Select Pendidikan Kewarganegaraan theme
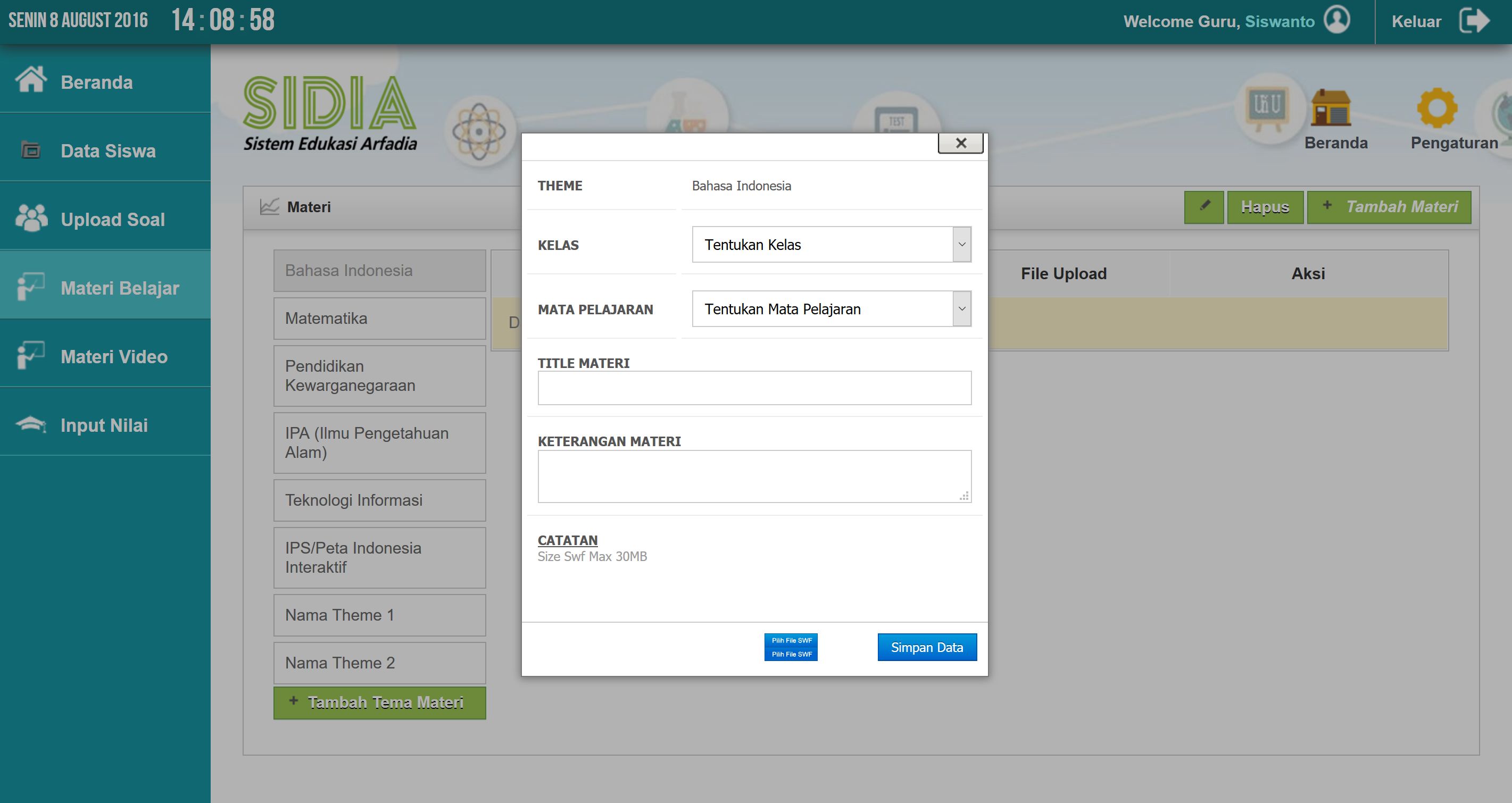The height and width of the screenshot is (803, 1512). coord(379,376)
